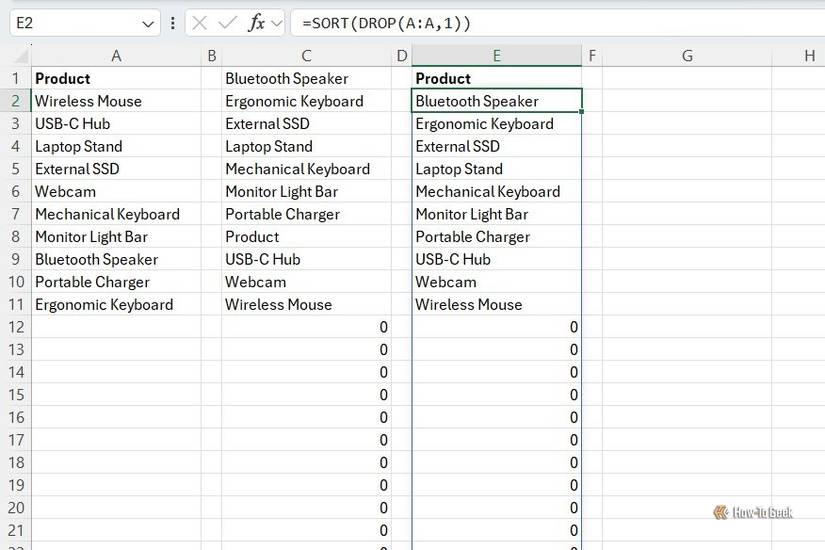Click the Select All corner triangle
825x550 pixels.
[20, 56]
